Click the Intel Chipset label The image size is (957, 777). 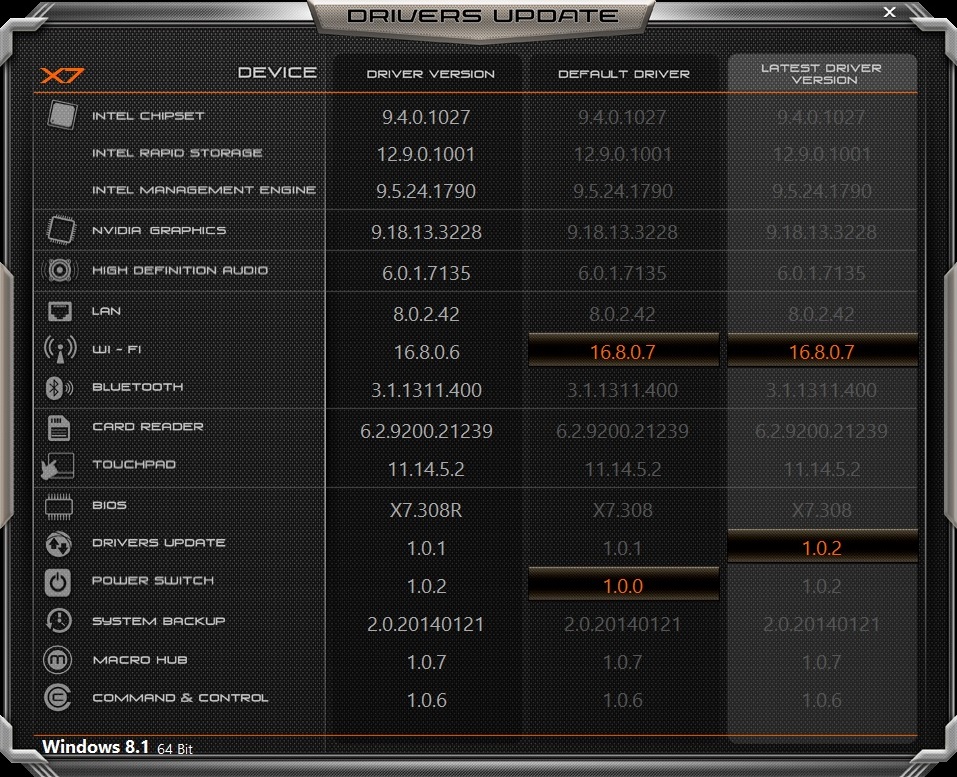point(148,115)
